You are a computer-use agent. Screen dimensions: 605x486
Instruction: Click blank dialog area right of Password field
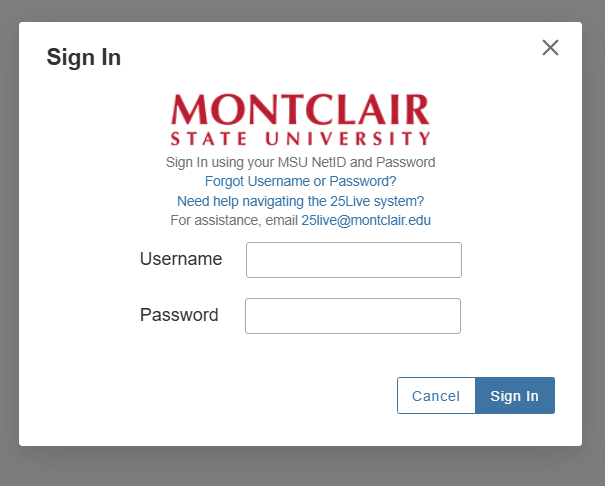point(520,316)
